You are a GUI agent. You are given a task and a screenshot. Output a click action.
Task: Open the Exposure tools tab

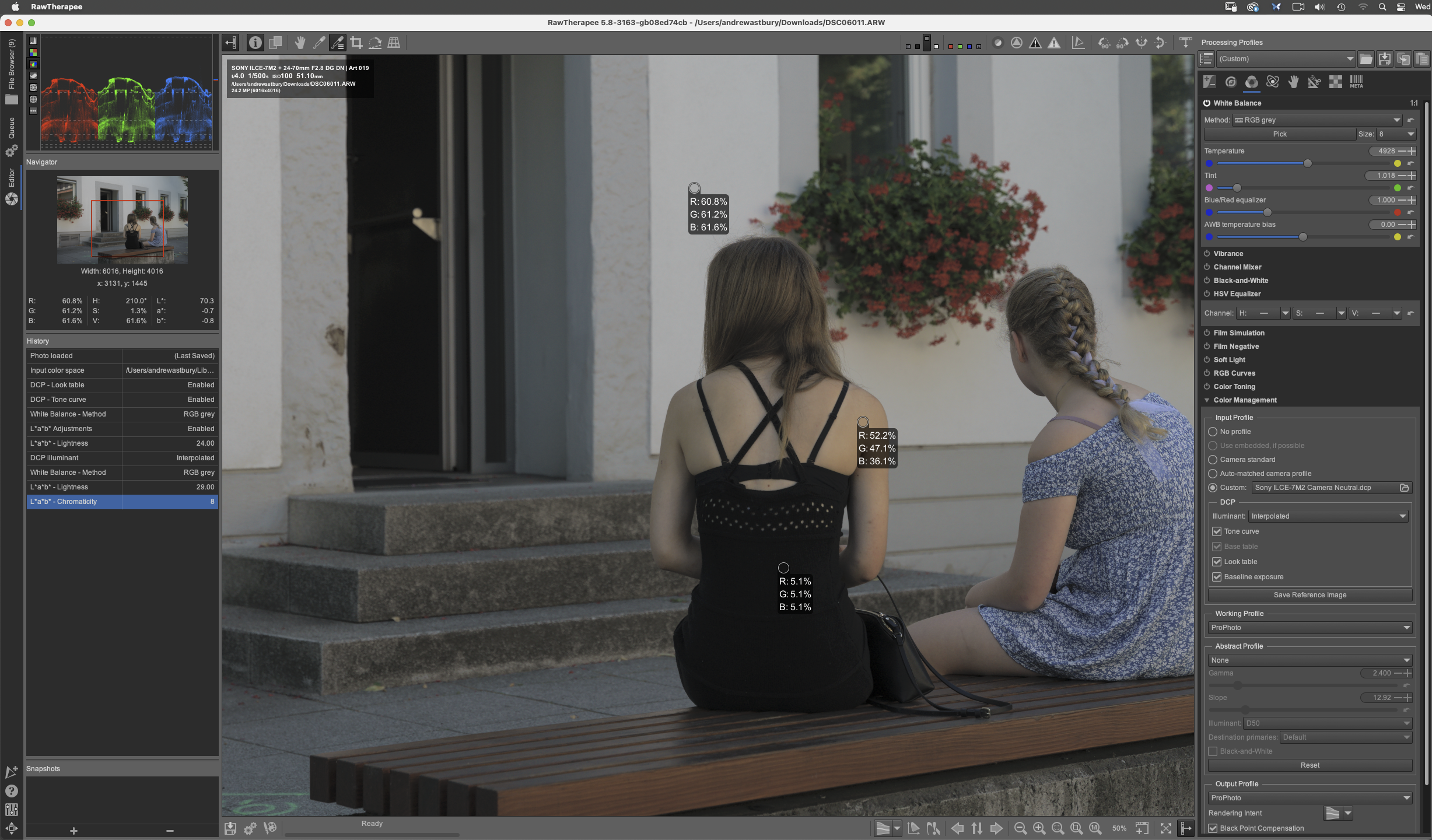[1209, 82]
